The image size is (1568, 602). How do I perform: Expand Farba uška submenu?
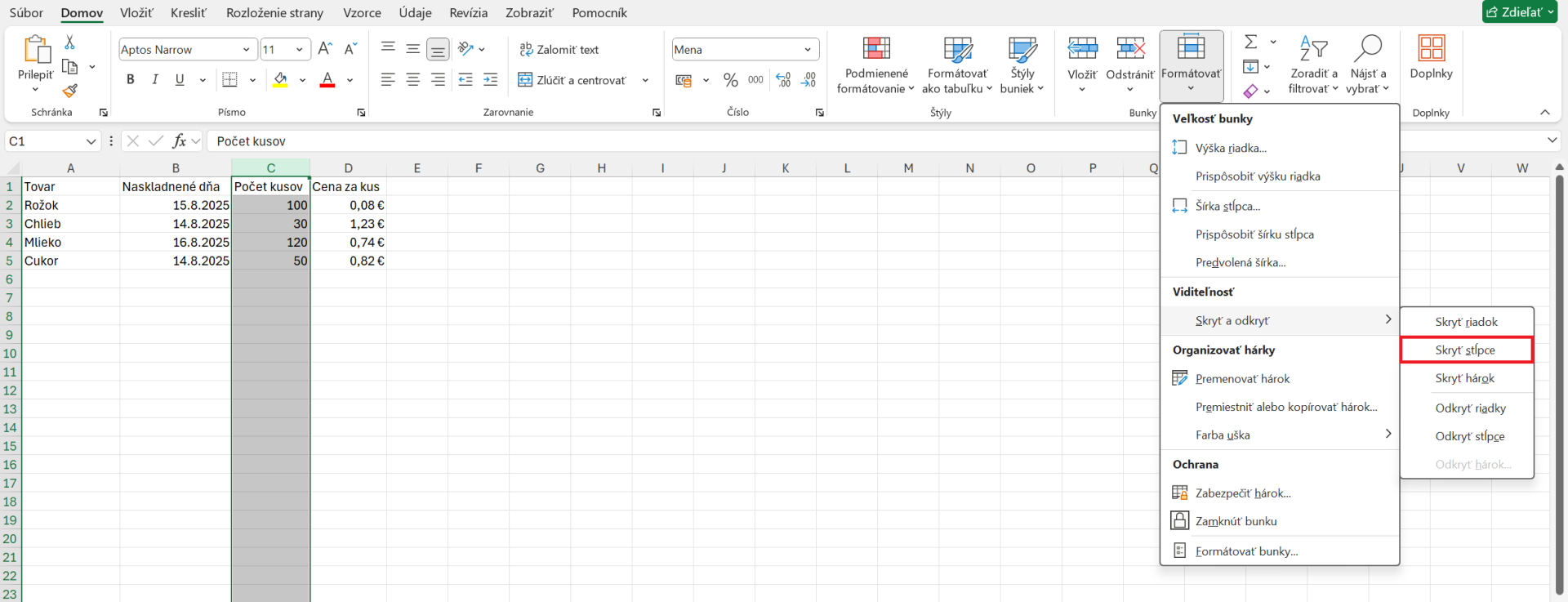(1280, 435)
